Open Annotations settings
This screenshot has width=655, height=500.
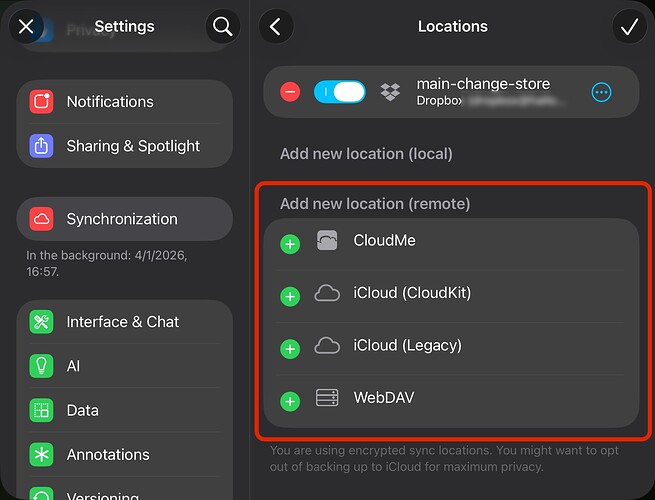pos(124,454)
